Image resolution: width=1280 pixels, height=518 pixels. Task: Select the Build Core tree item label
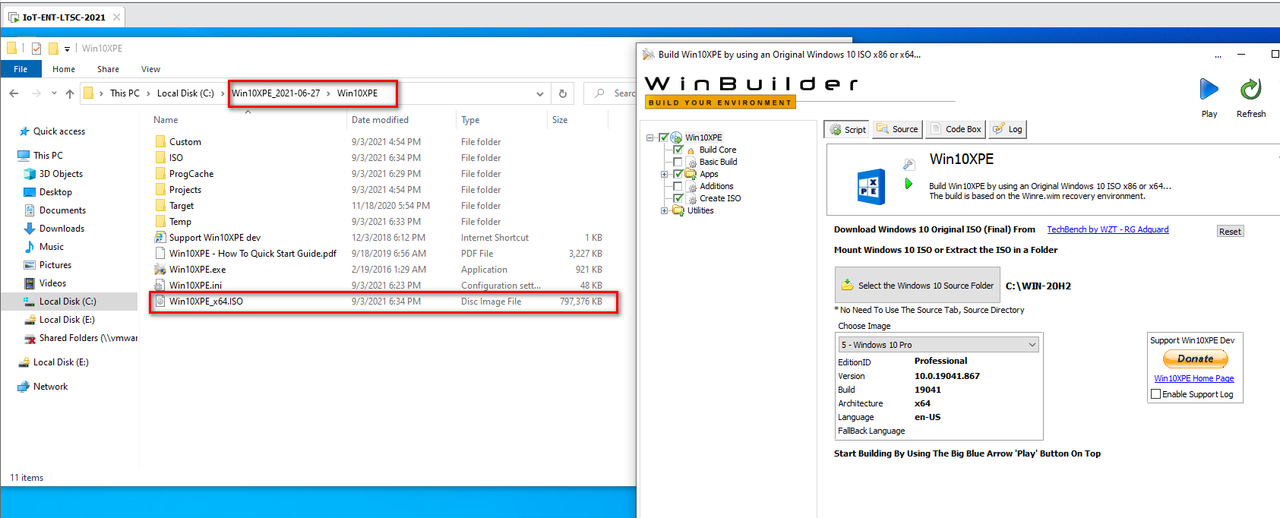click(x=718, y=149)
